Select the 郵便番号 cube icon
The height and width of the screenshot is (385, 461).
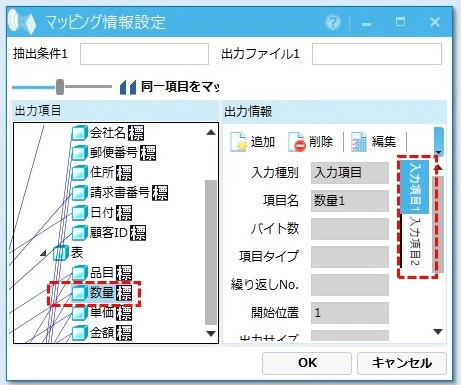[80, 153]
